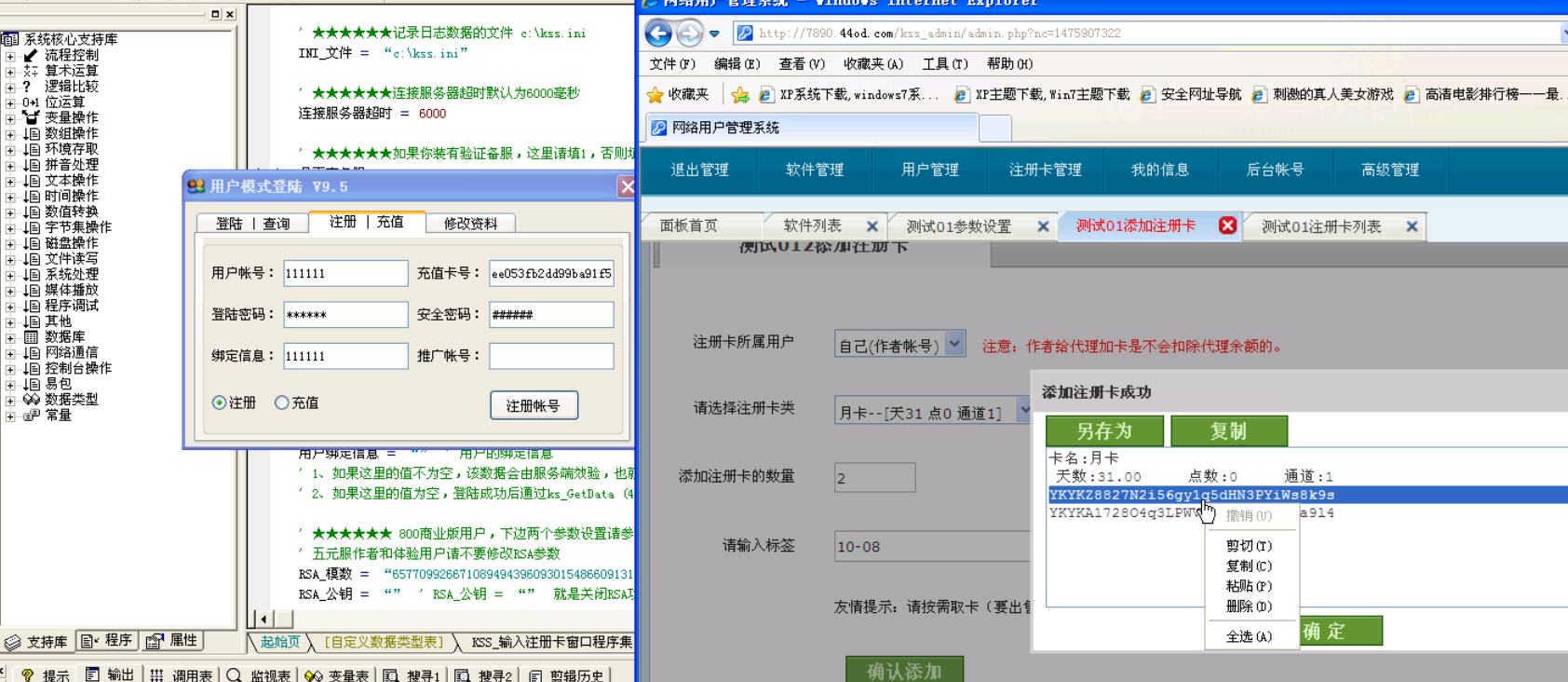
Task: Select the 注册 radio button
Action: [x=220, y=402]
